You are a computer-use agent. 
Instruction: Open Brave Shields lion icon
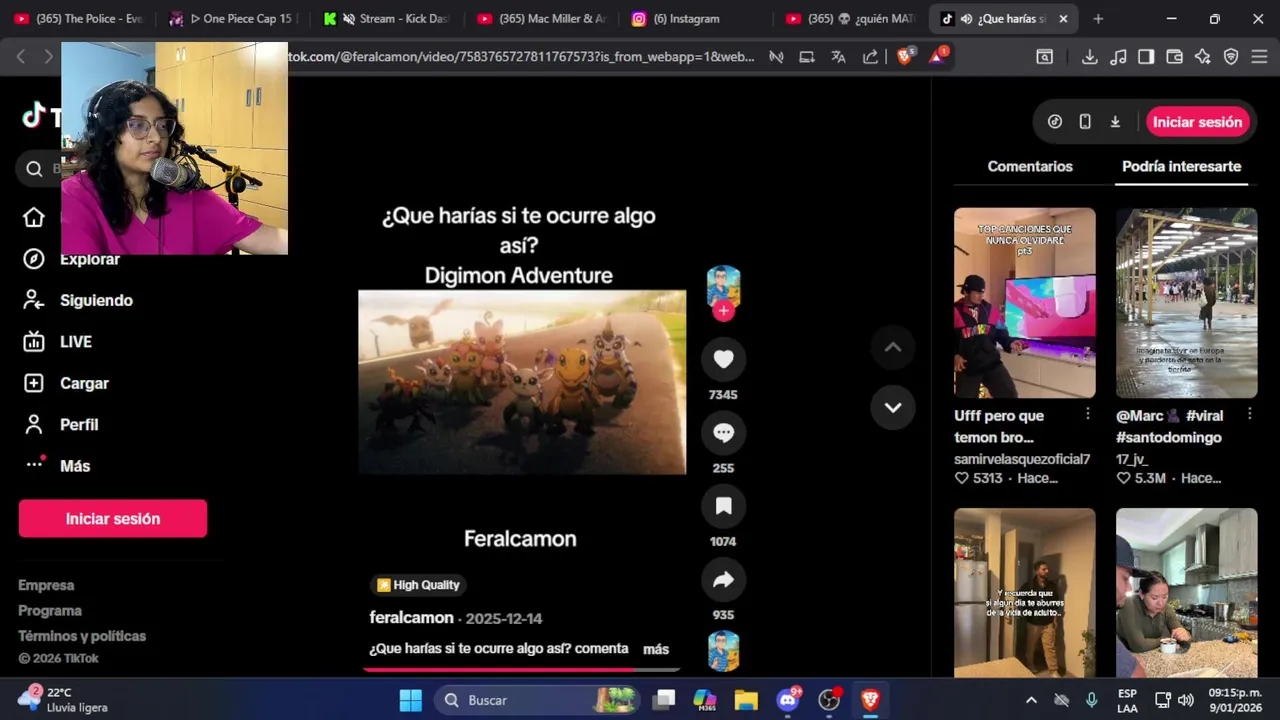click(x=905, y=56)
